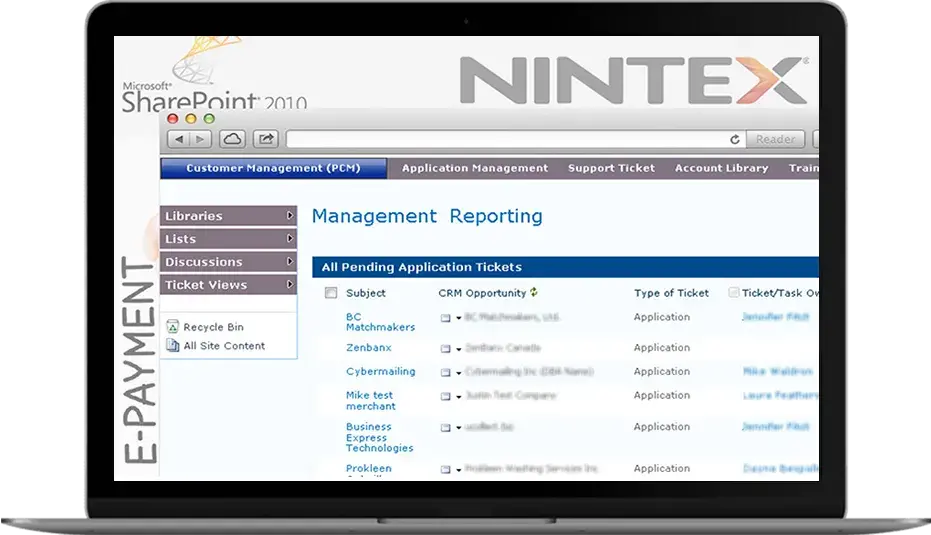Viewport: 931px width, 535px height.
Task: Expand the Lists sidebar menu arrow
Action: [x=290, y=238]
